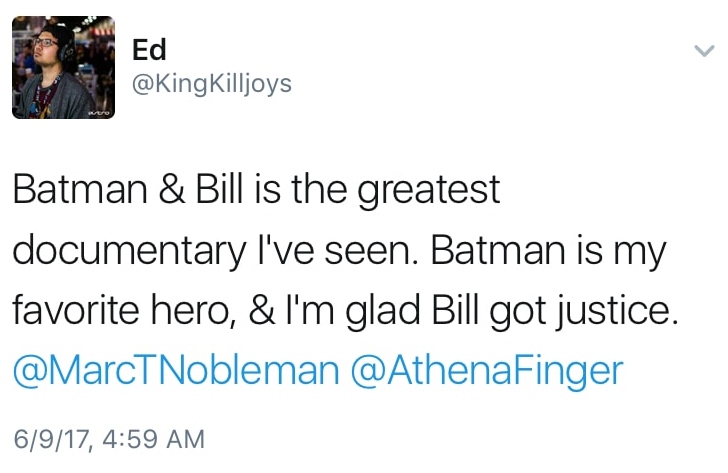Visit the @MarcTNobleman mention
This screenshot has height=473, width=728.
pyautogui.click(x=175, y=371)
